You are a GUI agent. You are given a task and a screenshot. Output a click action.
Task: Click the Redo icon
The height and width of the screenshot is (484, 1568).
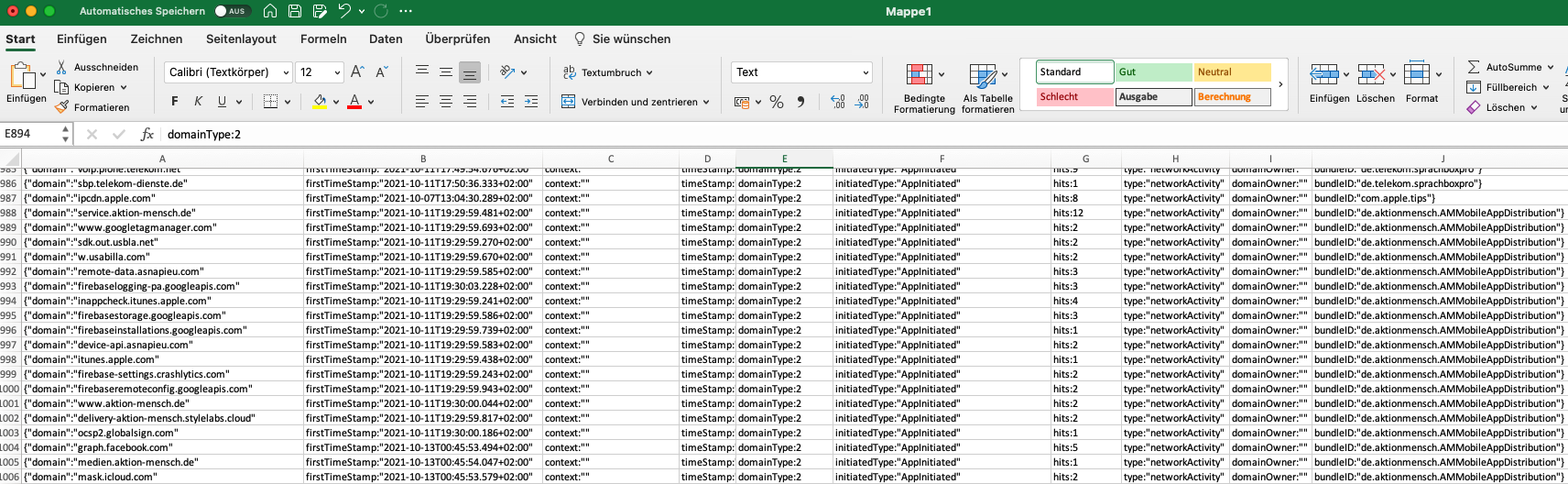point(381,11)
